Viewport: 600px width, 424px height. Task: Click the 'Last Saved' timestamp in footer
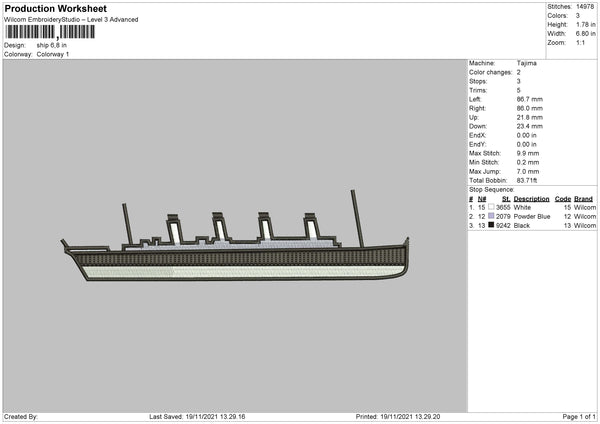(x=197, y=417)
